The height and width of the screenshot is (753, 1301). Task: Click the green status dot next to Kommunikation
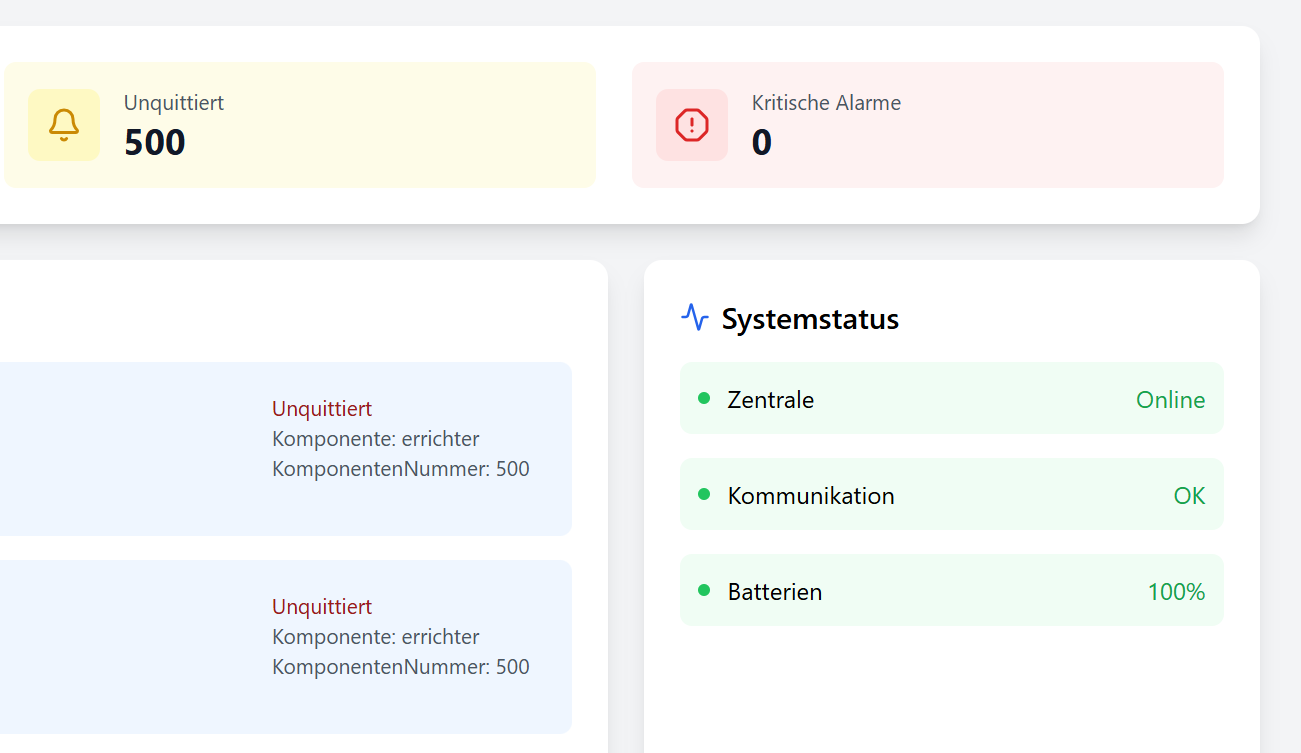pyautogui.click(x=704, y=494)
